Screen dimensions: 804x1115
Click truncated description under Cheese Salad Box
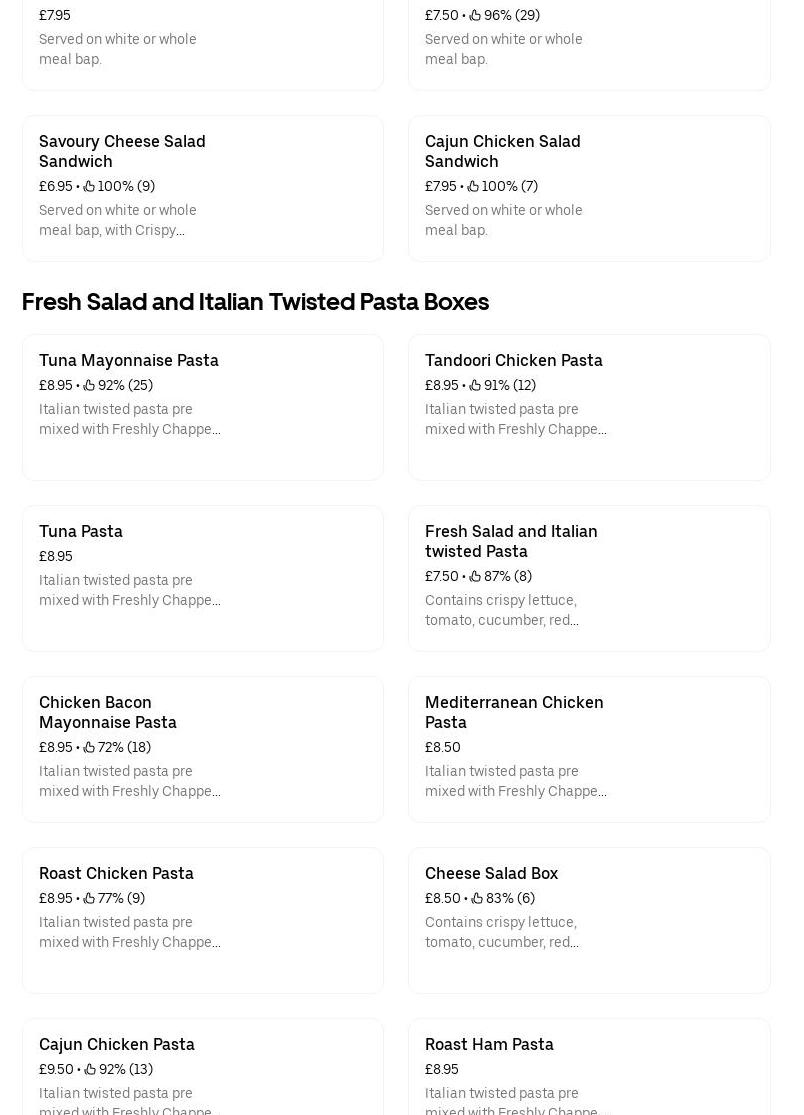pyautogui.click(x=501, y=932)
